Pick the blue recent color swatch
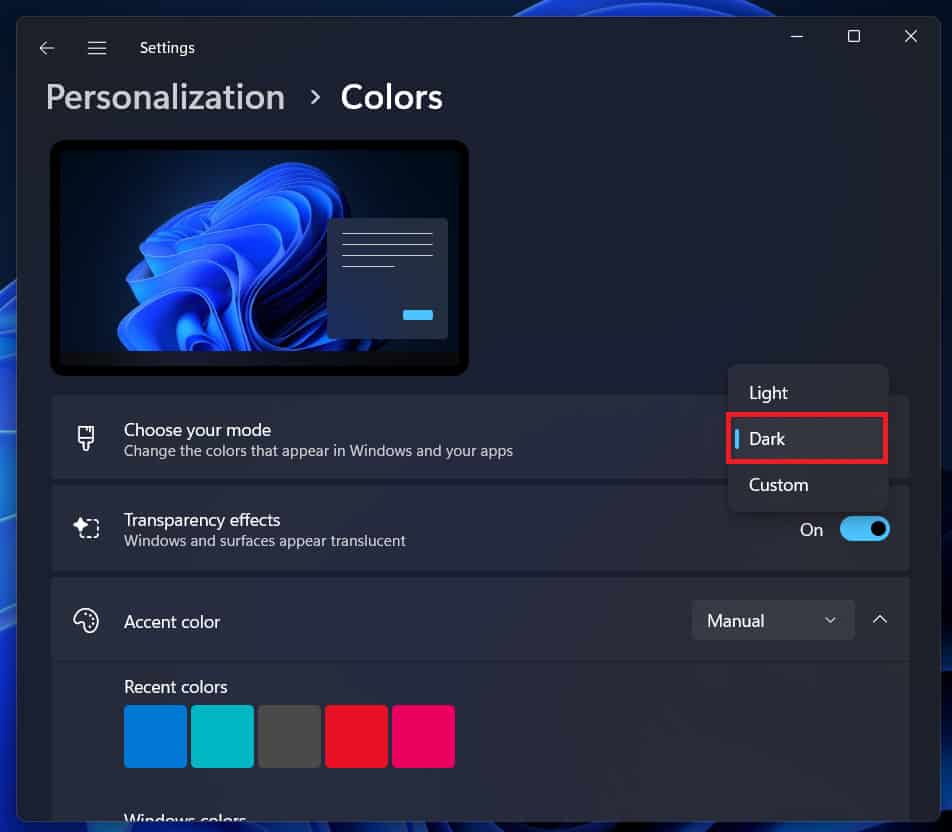The height and width of the screenshot is (832, 952). pos(155,736)
